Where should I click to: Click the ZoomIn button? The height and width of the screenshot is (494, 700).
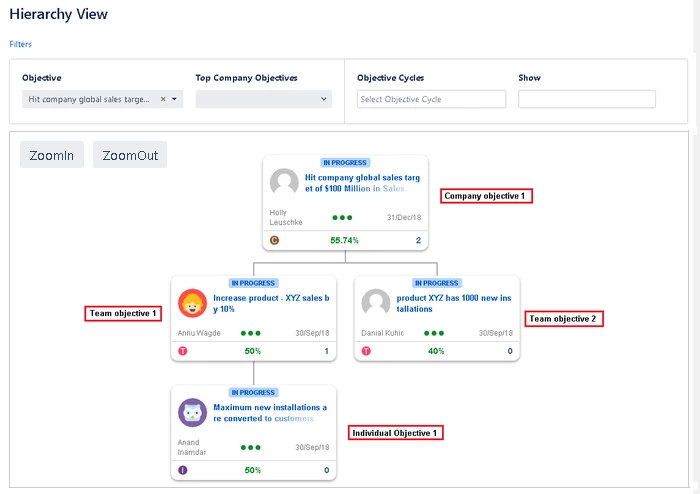(x=52, y=155)
